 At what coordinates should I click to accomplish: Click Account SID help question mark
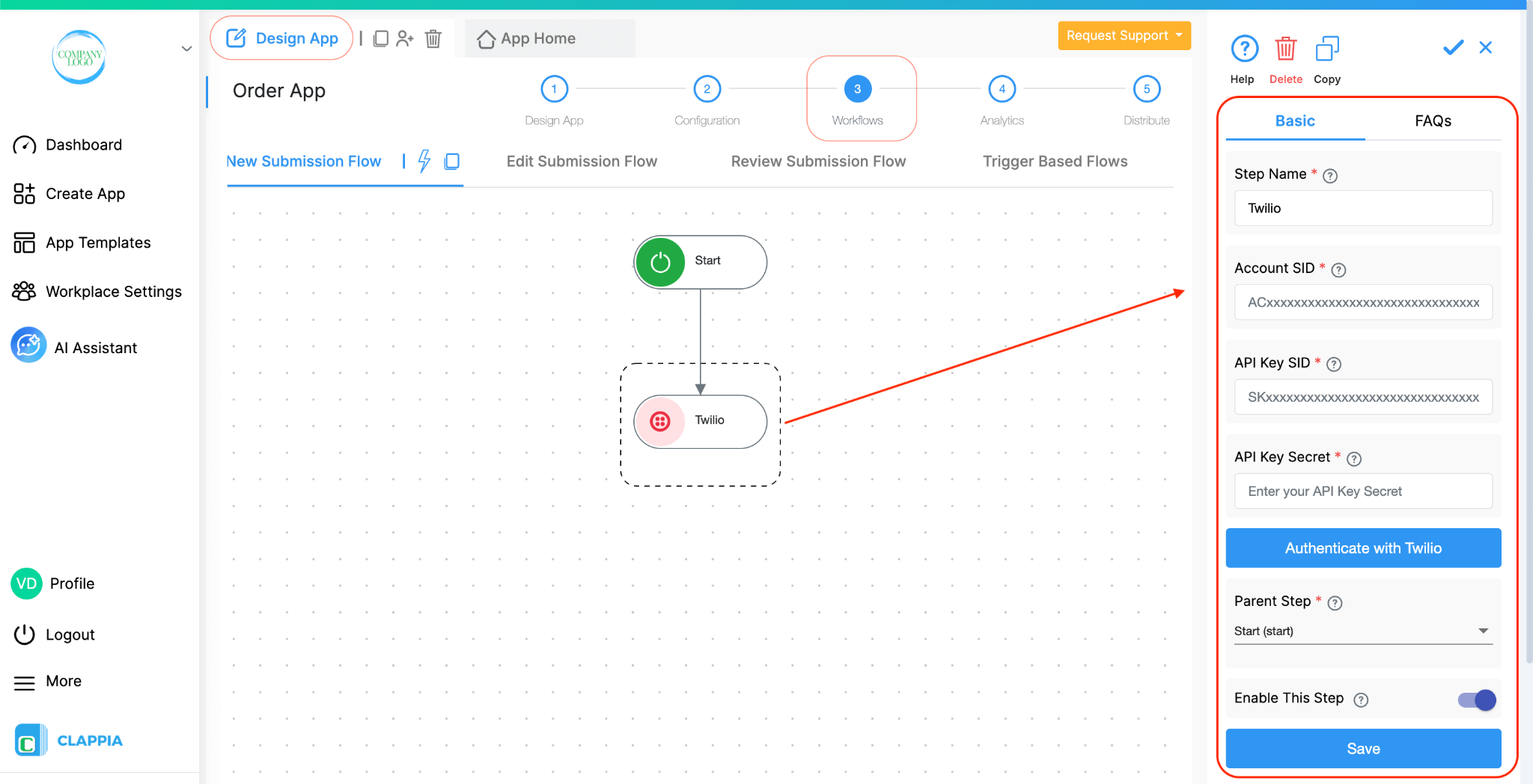pos(1338,270)
